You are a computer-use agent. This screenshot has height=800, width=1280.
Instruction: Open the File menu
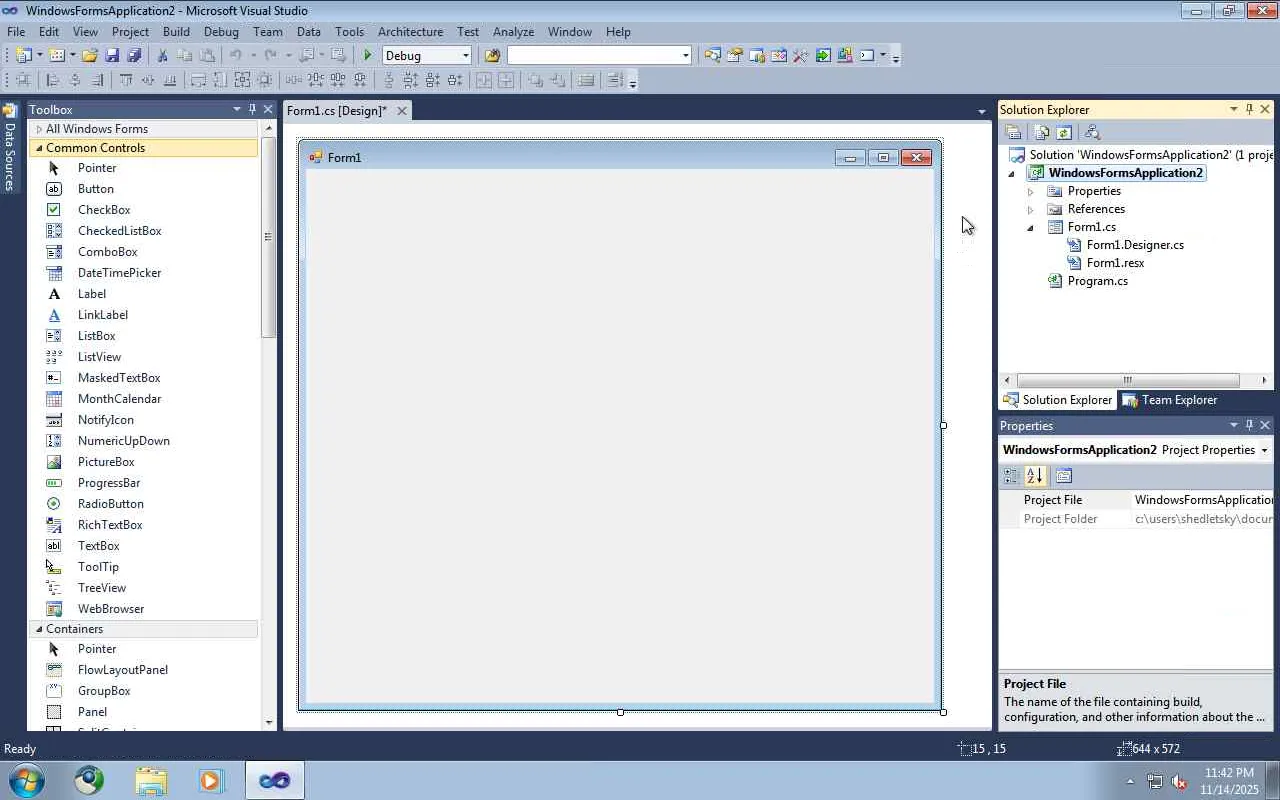pos(16,32)
